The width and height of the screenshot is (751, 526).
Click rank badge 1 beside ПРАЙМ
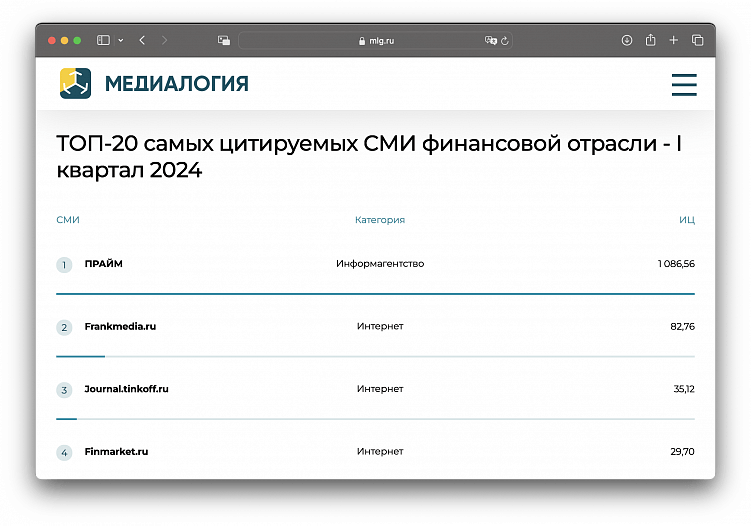pos(64,265)
